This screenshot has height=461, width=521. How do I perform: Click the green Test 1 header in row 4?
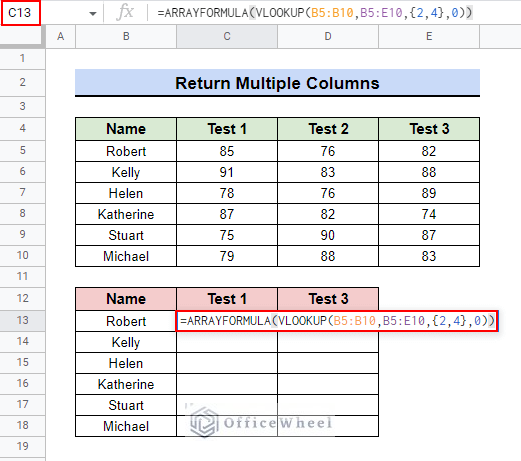pyautogui.click(x=227, y=129)
